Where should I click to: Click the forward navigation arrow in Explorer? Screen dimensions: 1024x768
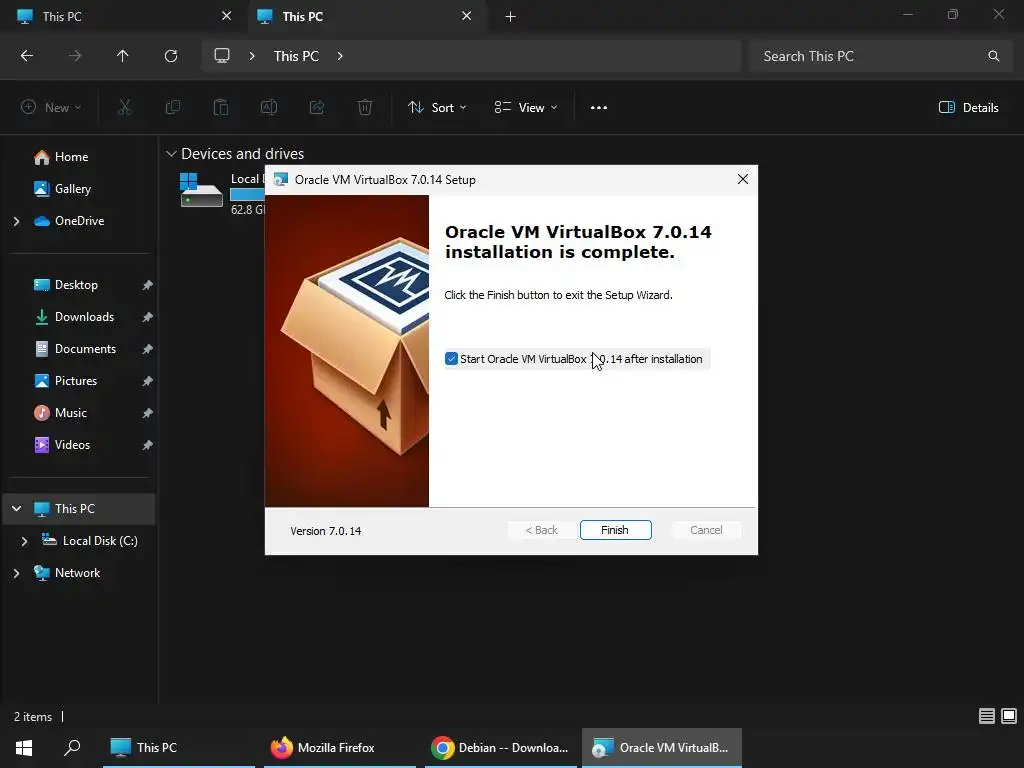75,56
